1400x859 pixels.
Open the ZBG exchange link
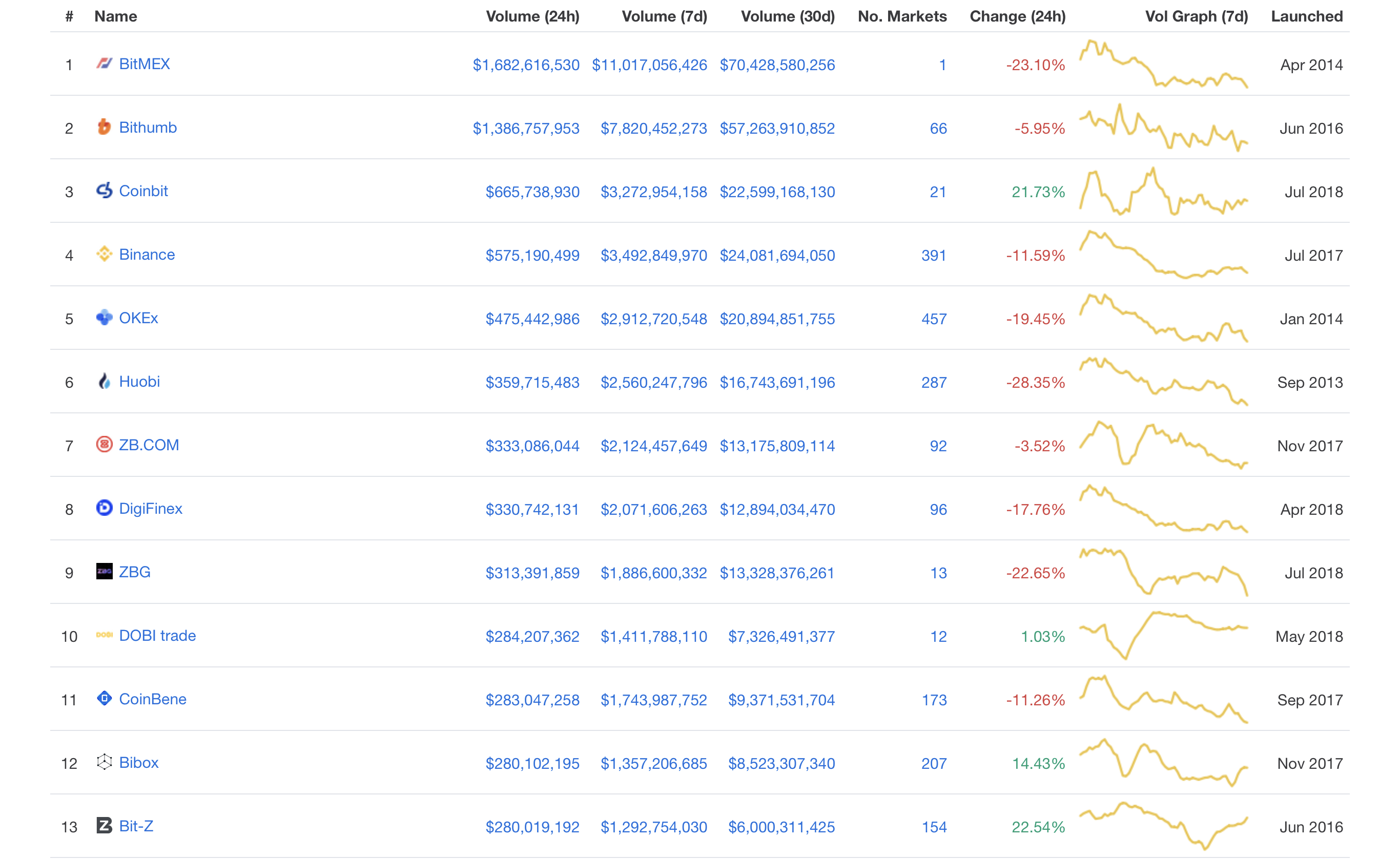(135, 572)
